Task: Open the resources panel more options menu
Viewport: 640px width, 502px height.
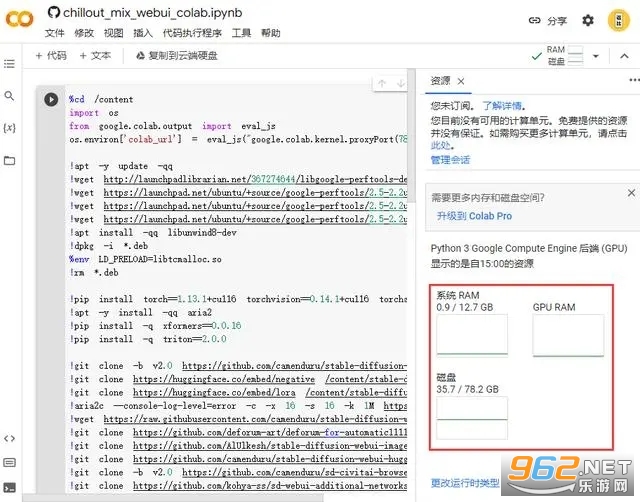Action: pos(634,80)
